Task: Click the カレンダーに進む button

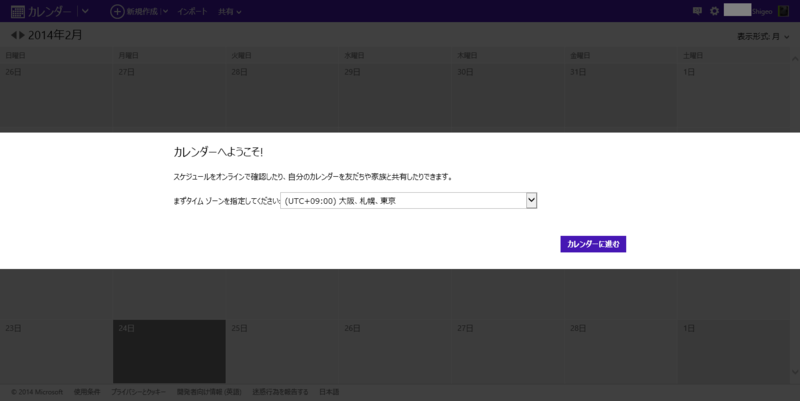Action: (x=593, y=244)
